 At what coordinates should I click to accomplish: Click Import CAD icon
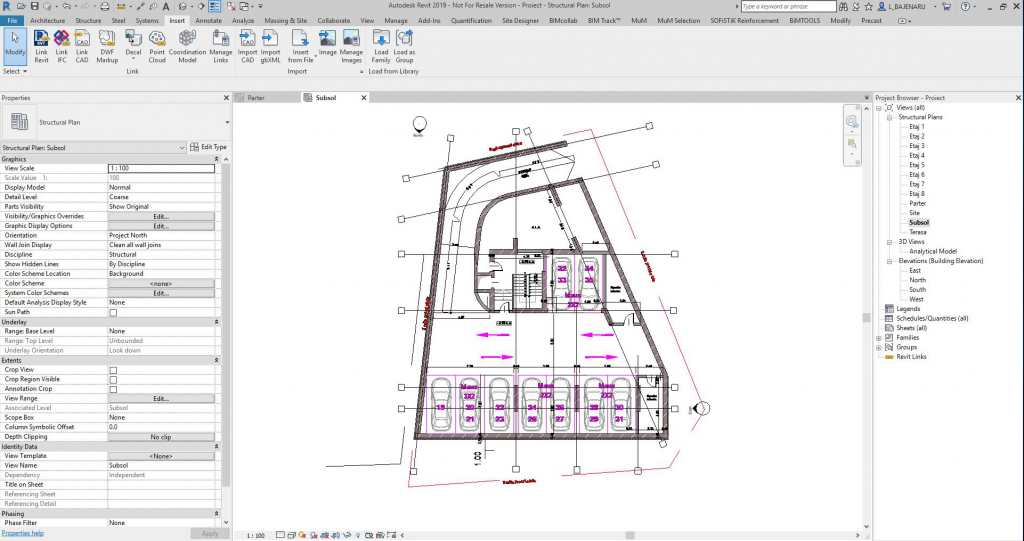pyautogui.click(x=248, y=39)
